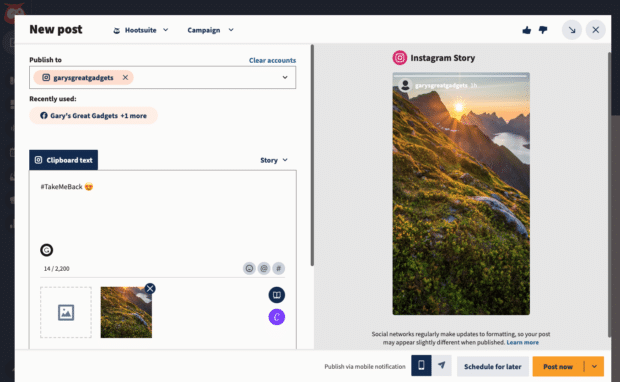Open the Story post type dropdown
Image resolution: width=620 pixels, height=382 pixels.
(274, 160)
